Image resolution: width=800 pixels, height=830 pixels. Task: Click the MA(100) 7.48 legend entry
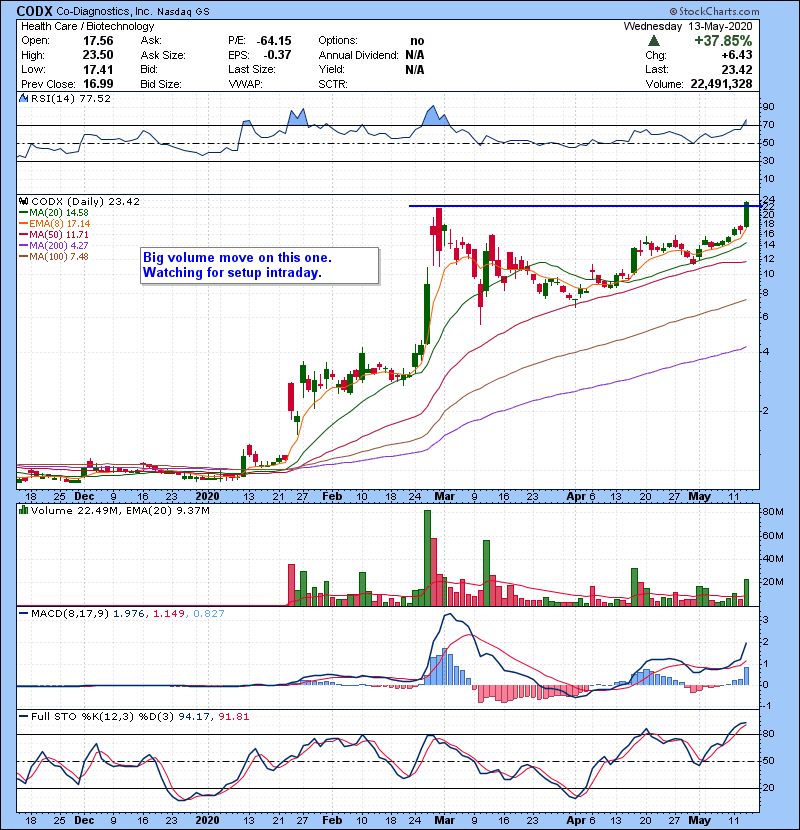(54, 257)
